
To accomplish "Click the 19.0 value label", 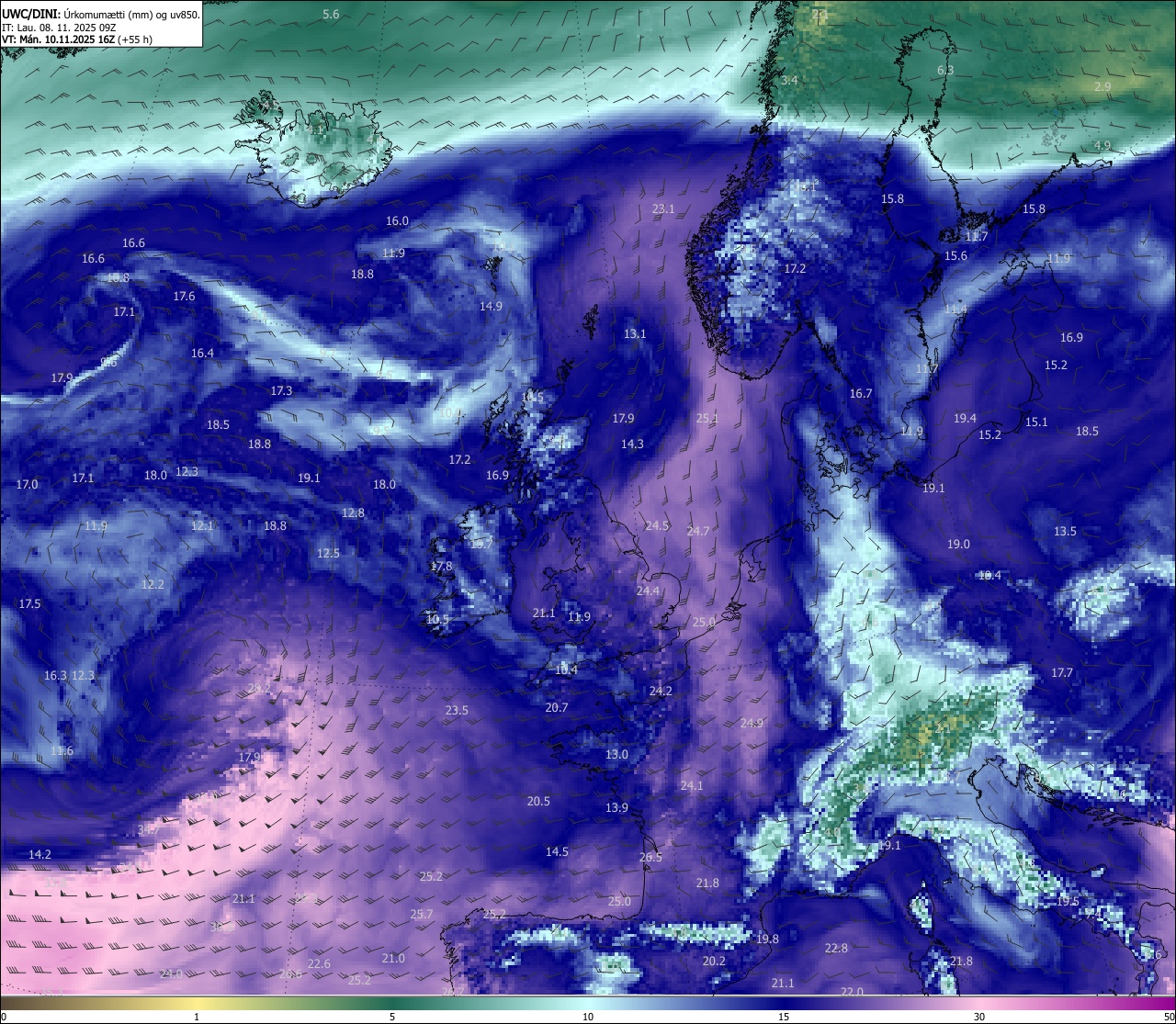I will [x=958, y=545].
